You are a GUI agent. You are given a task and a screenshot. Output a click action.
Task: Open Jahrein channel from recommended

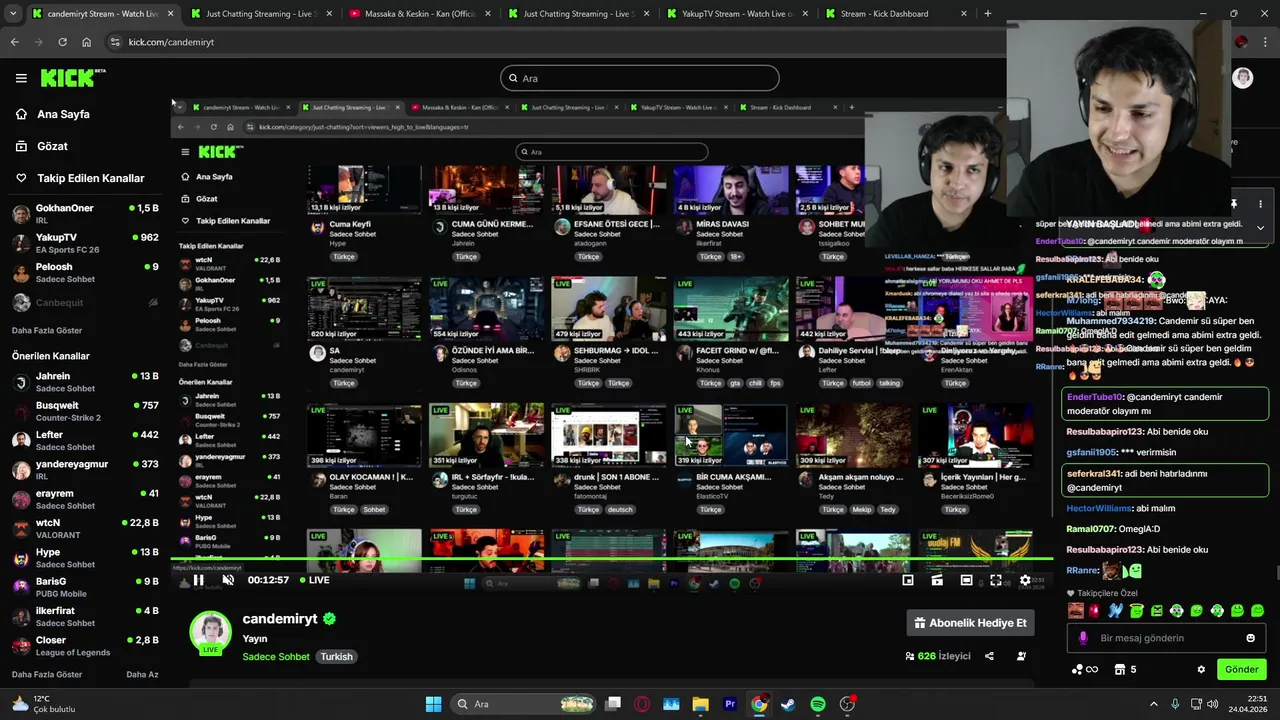pos(85,382)
